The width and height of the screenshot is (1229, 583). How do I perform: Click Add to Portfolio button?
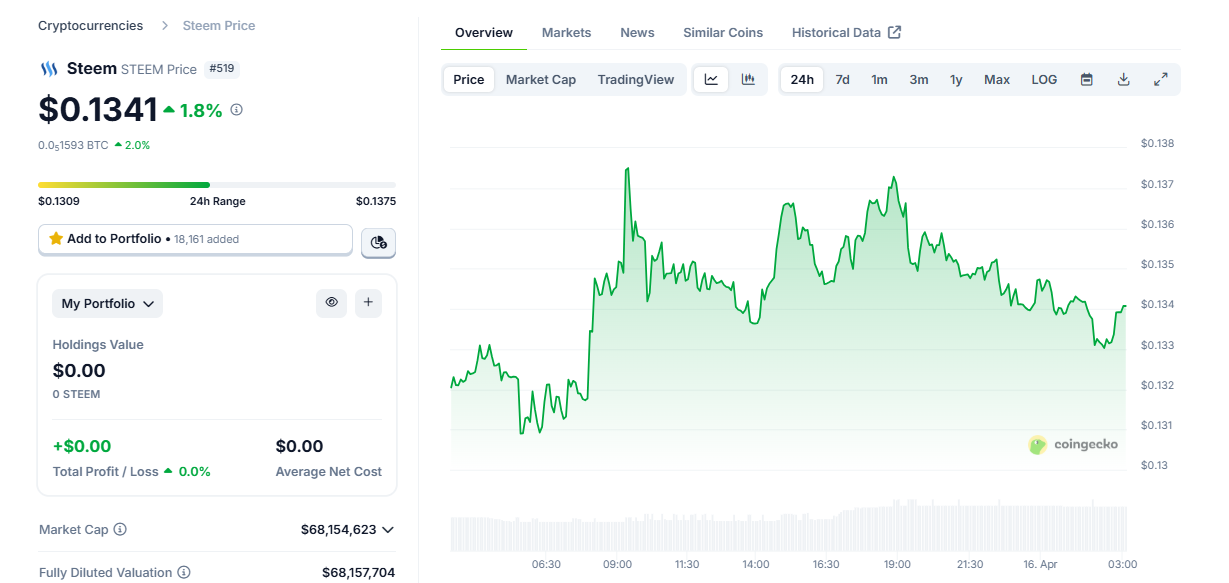(x=195, y=239)
